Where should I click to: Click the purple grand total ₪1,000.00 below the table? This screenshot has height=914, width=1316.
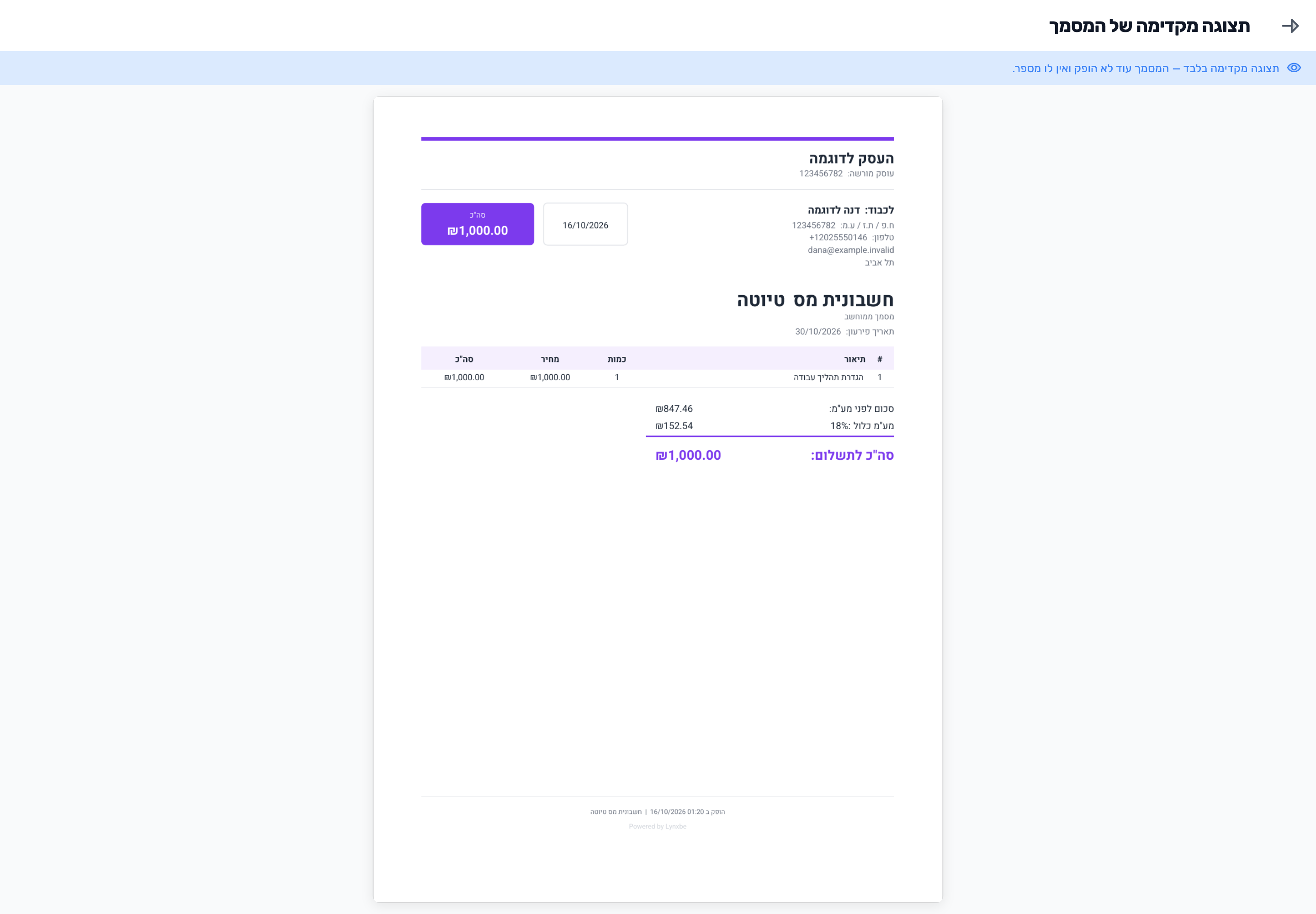[x=688, y=455]
